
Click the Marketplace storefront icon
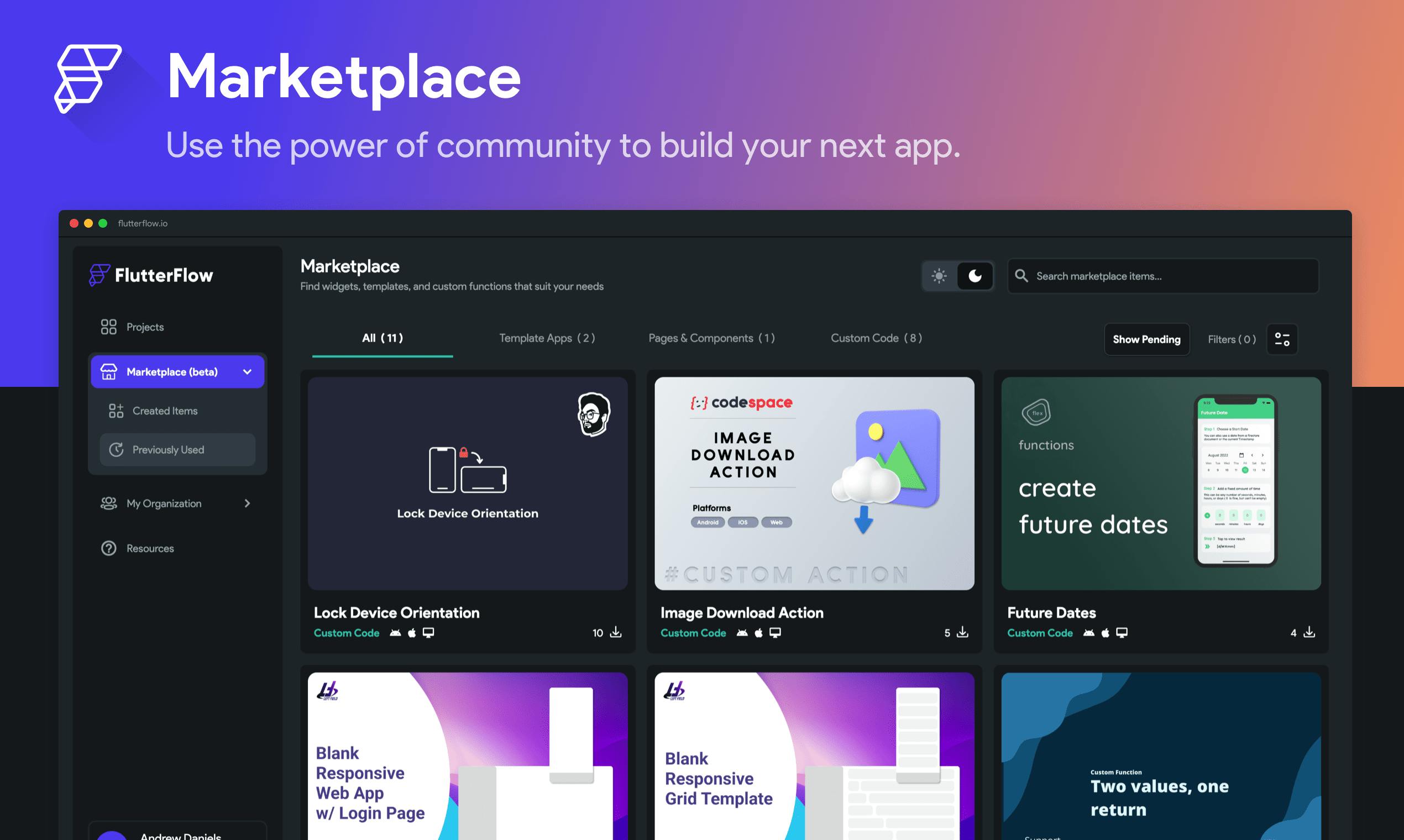pos(109,371)
